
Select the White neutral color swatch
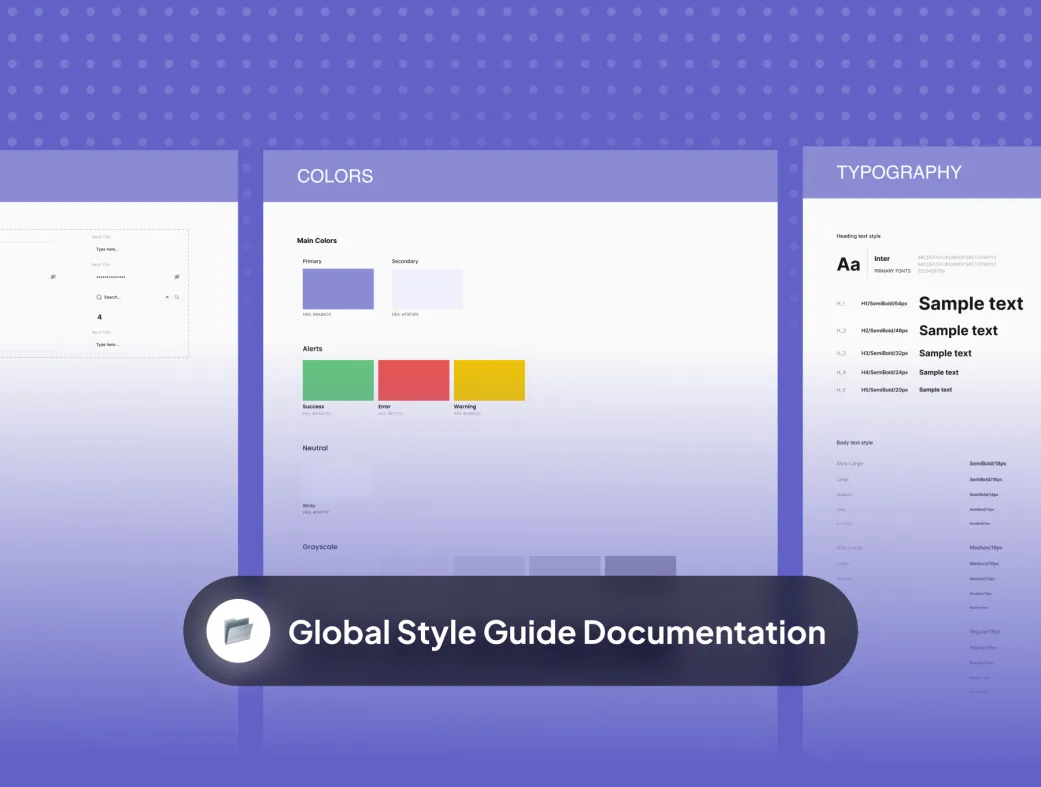[338, 480]
